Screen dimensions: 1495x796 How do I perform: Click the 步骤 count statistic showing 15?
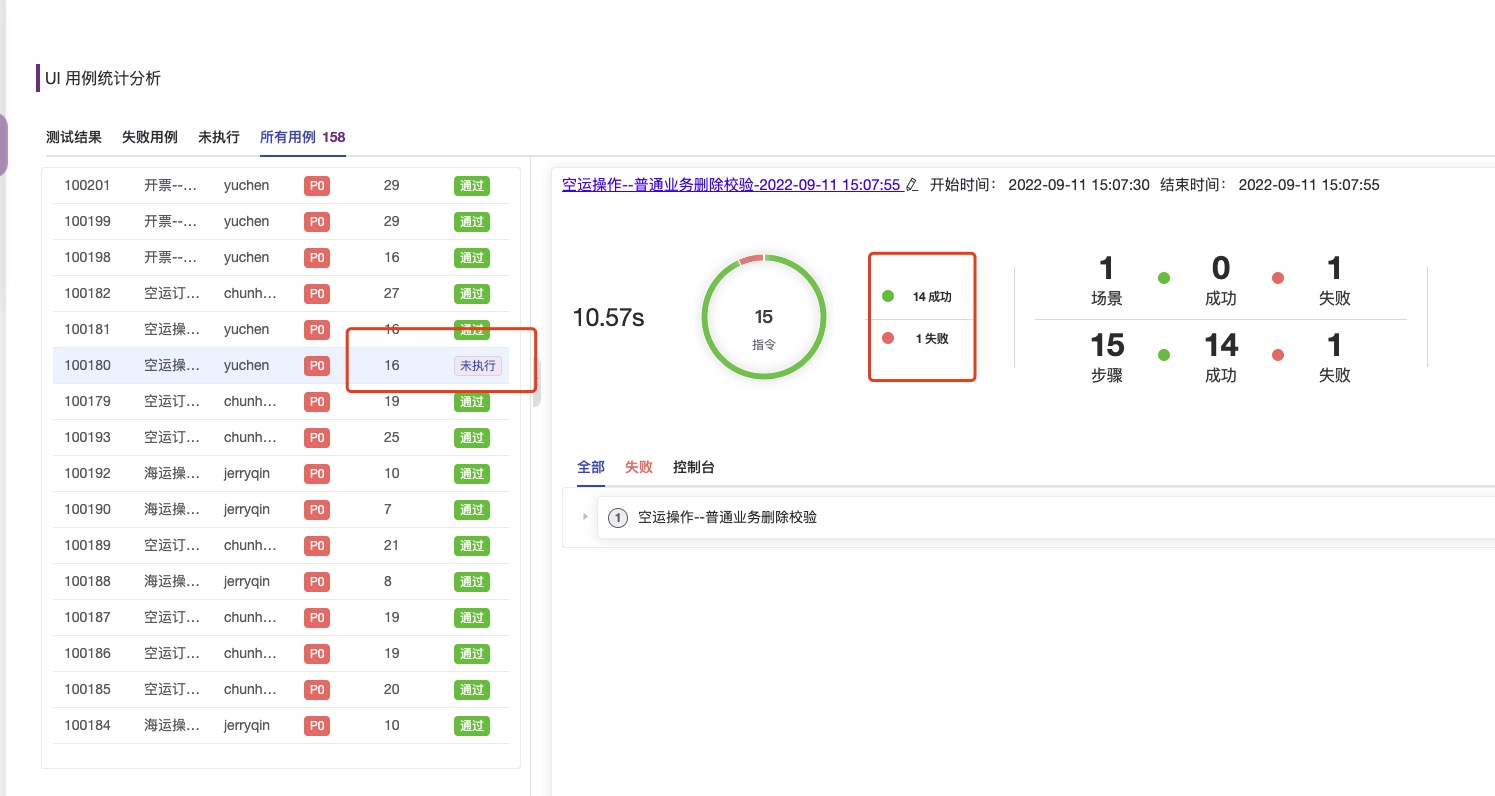(x=1107, y=357)
